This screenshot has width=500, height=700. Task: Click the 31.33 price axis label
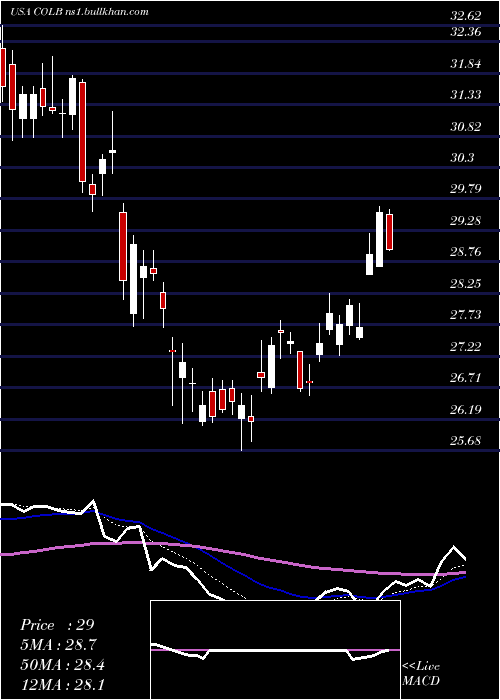pos(466,95)
